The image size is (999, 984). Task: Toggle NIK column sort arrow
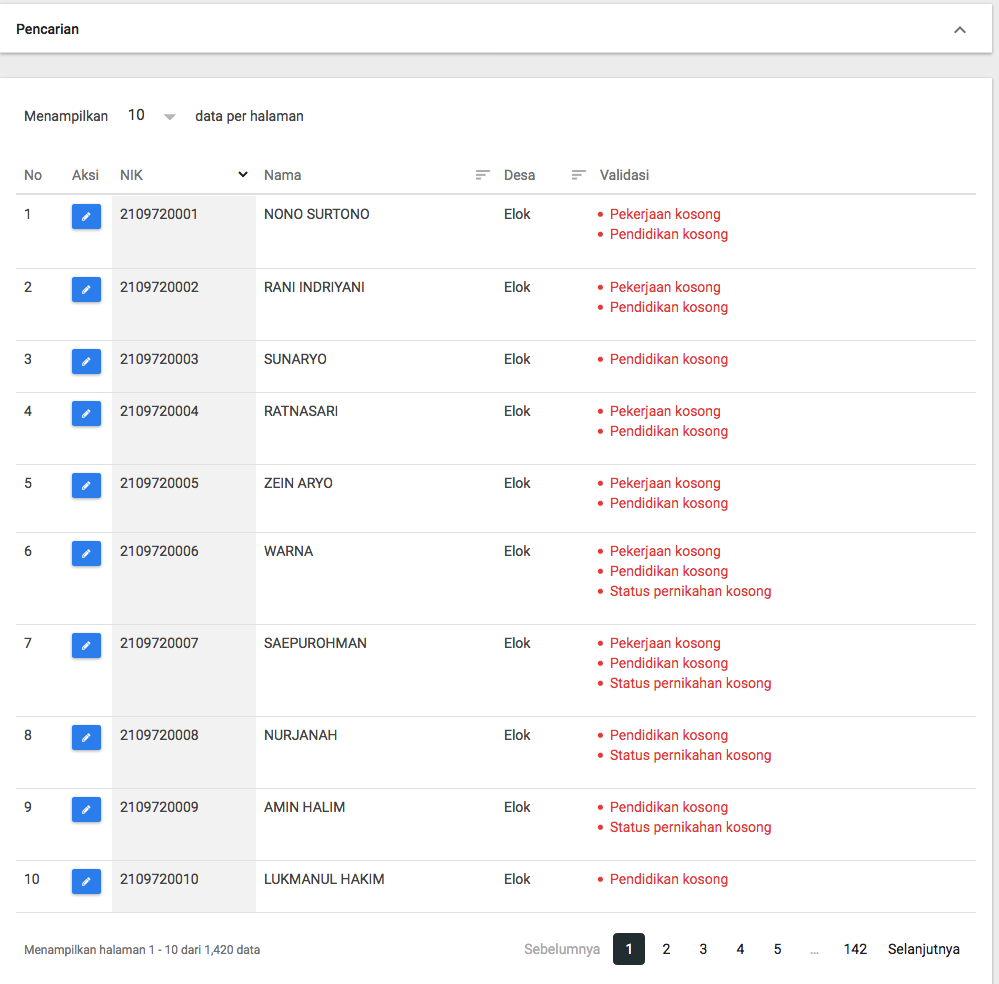243,175
